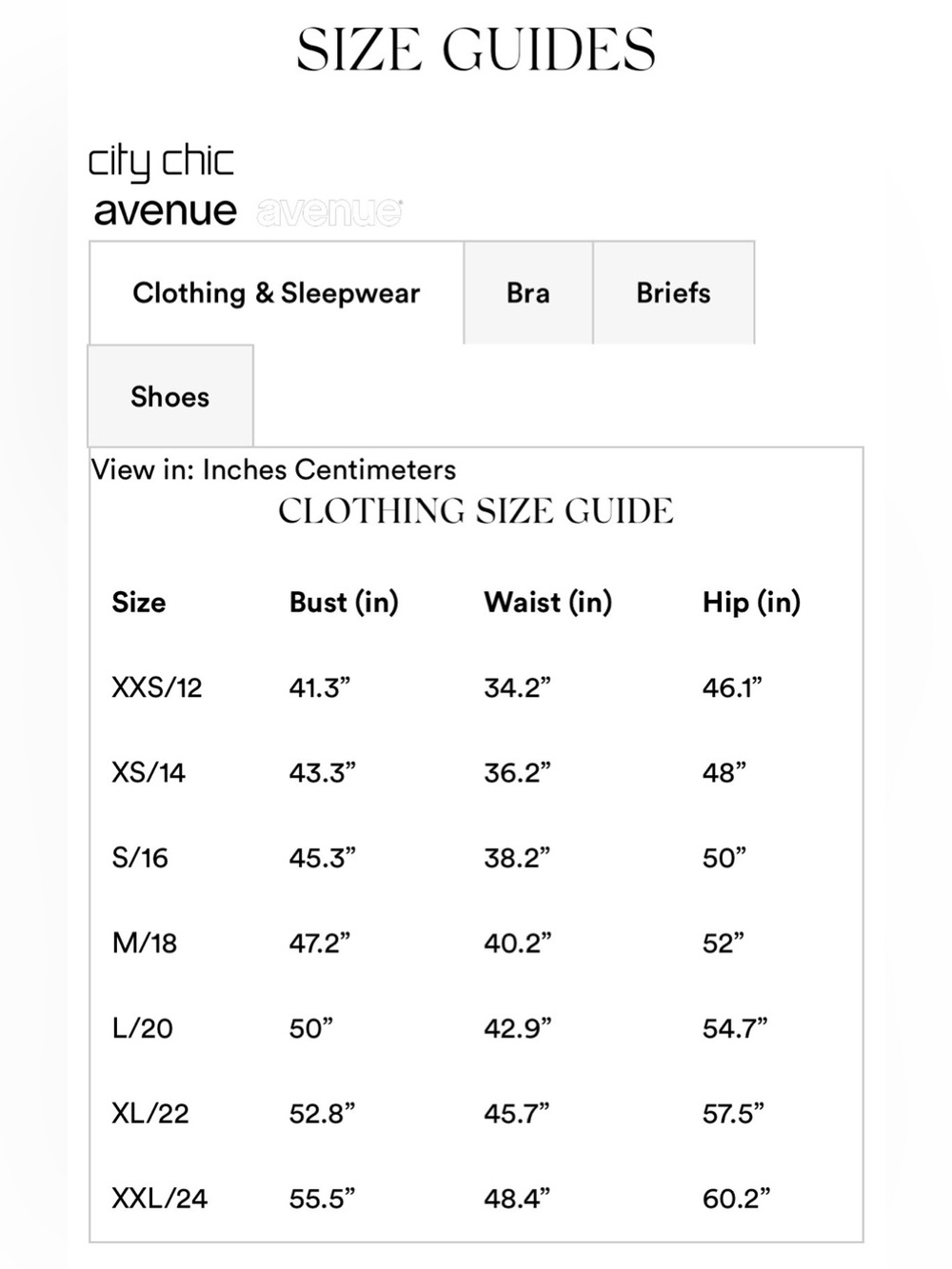
Task: Select the M/18 size row
Action: click(x=476, y=942)
